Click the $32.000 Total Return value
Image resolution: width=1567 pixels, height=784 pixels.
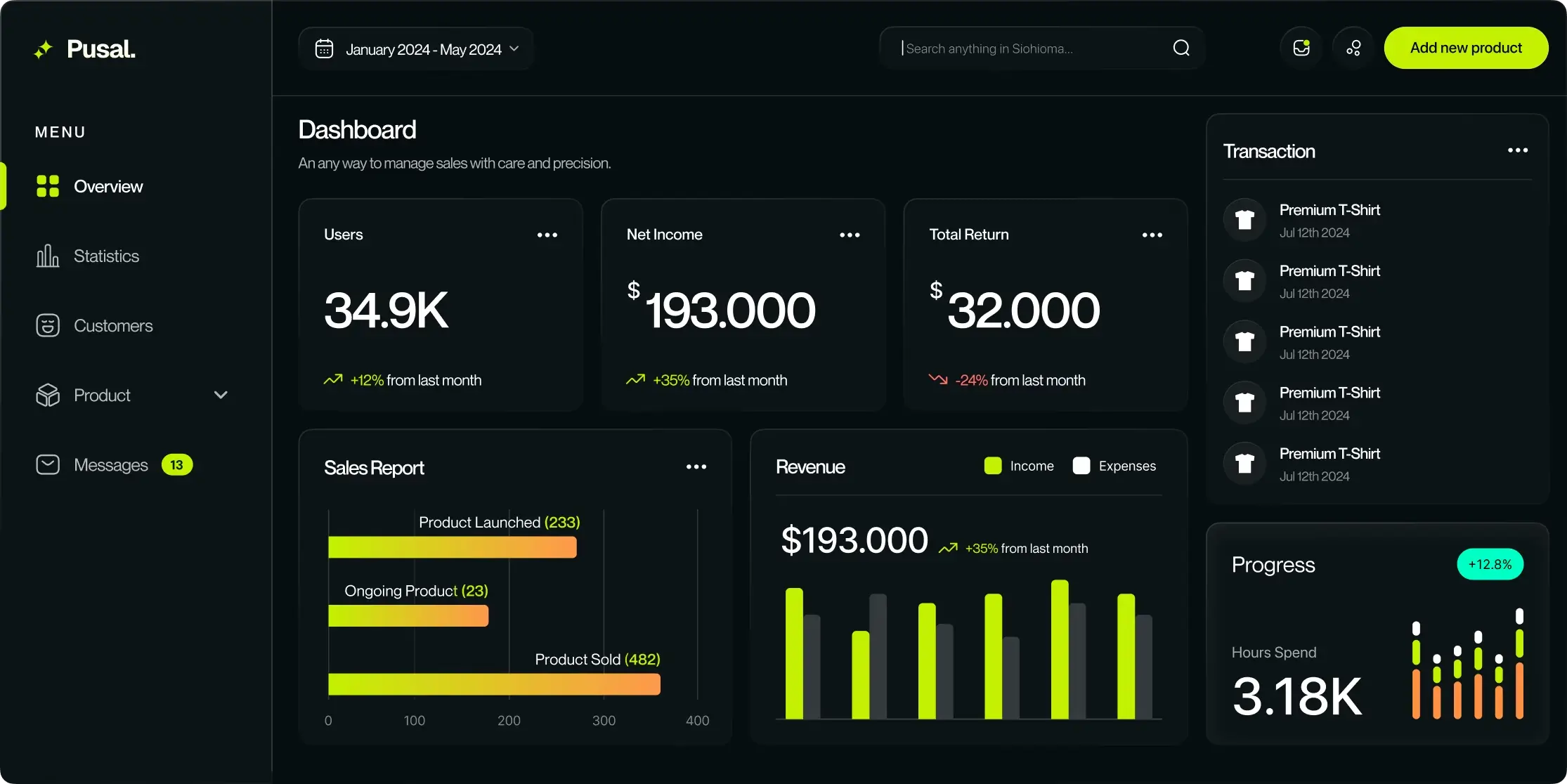coord(1015,307)
